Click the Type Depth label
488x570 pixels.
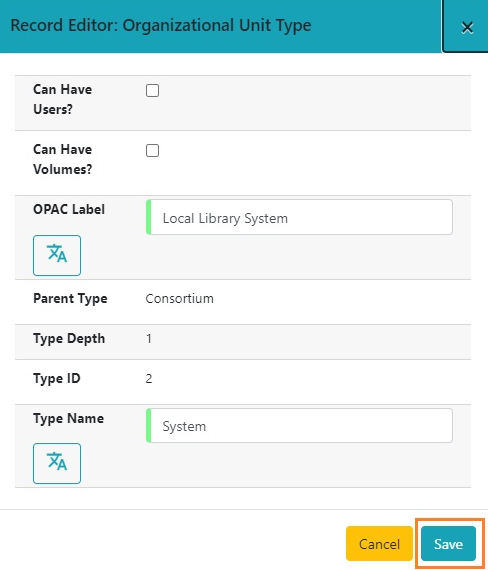click(69, 338)
